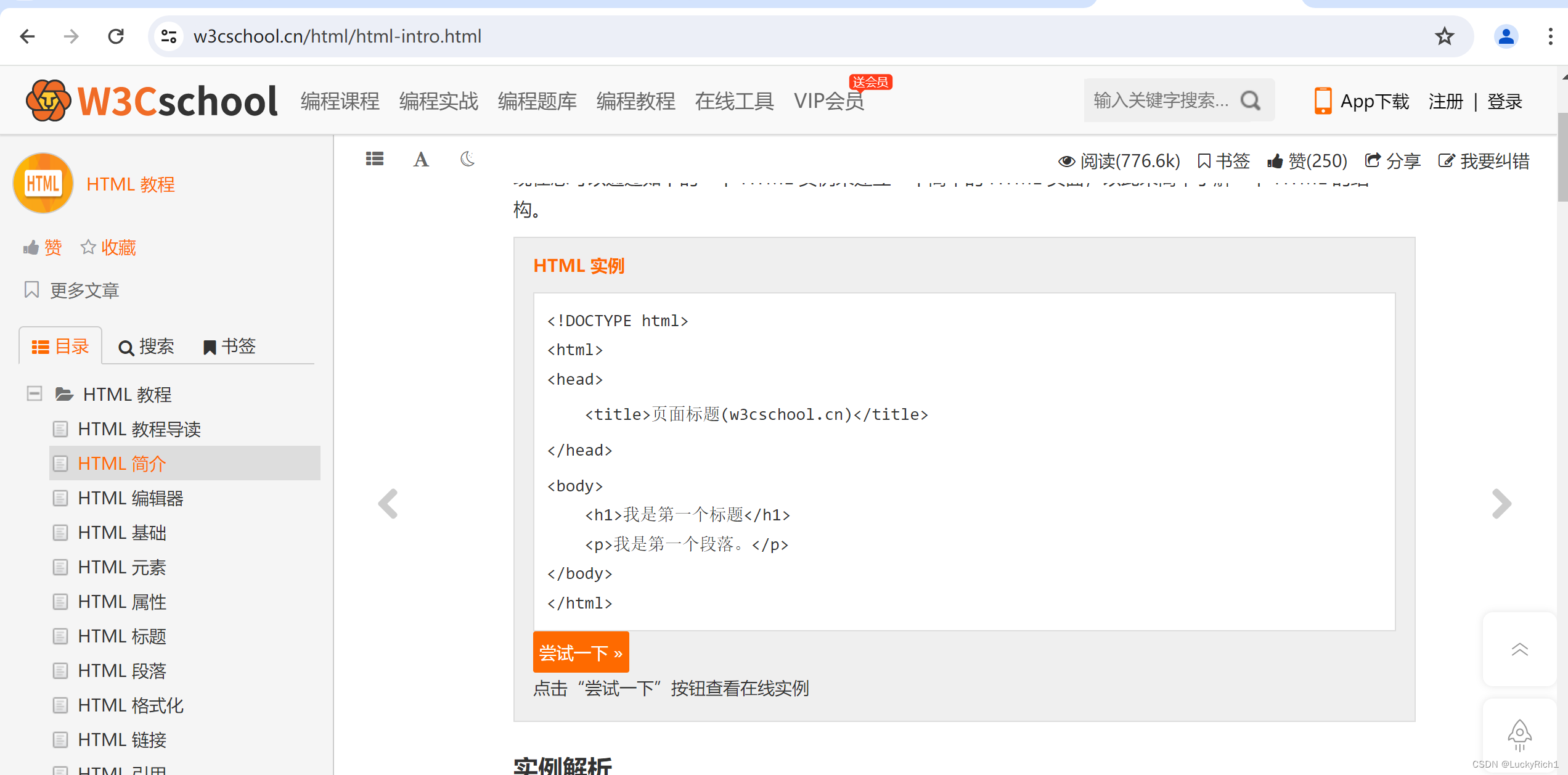Open the 在线工具 menu
The image size is (1568, 775).
(735, 100)
